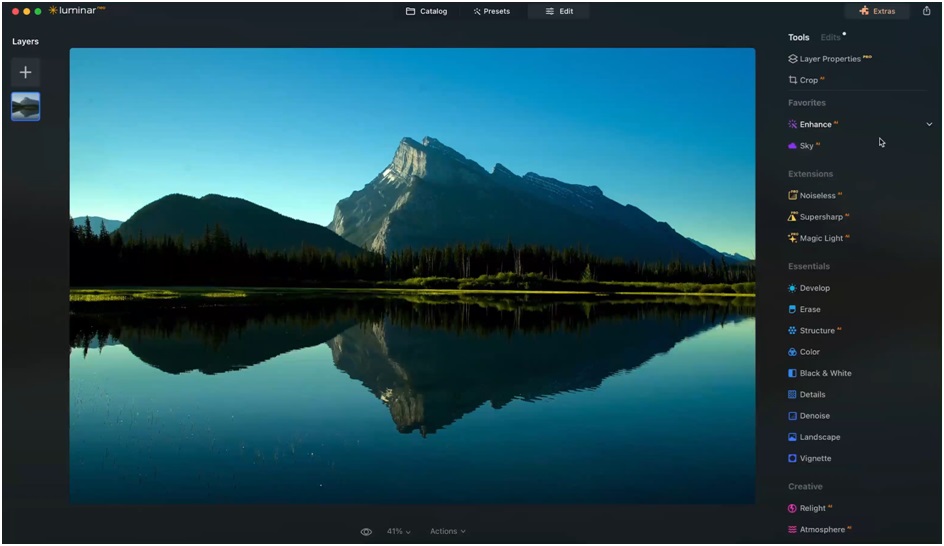Select the Sky AI tool
Screen dimensions: 944x546
(806, 146)
